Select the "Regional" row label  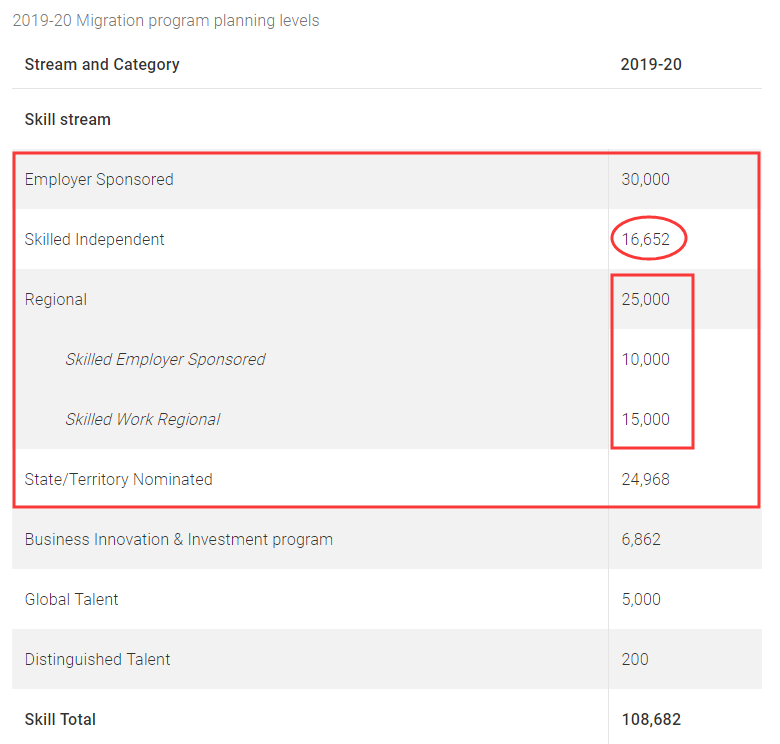point(56,299)
